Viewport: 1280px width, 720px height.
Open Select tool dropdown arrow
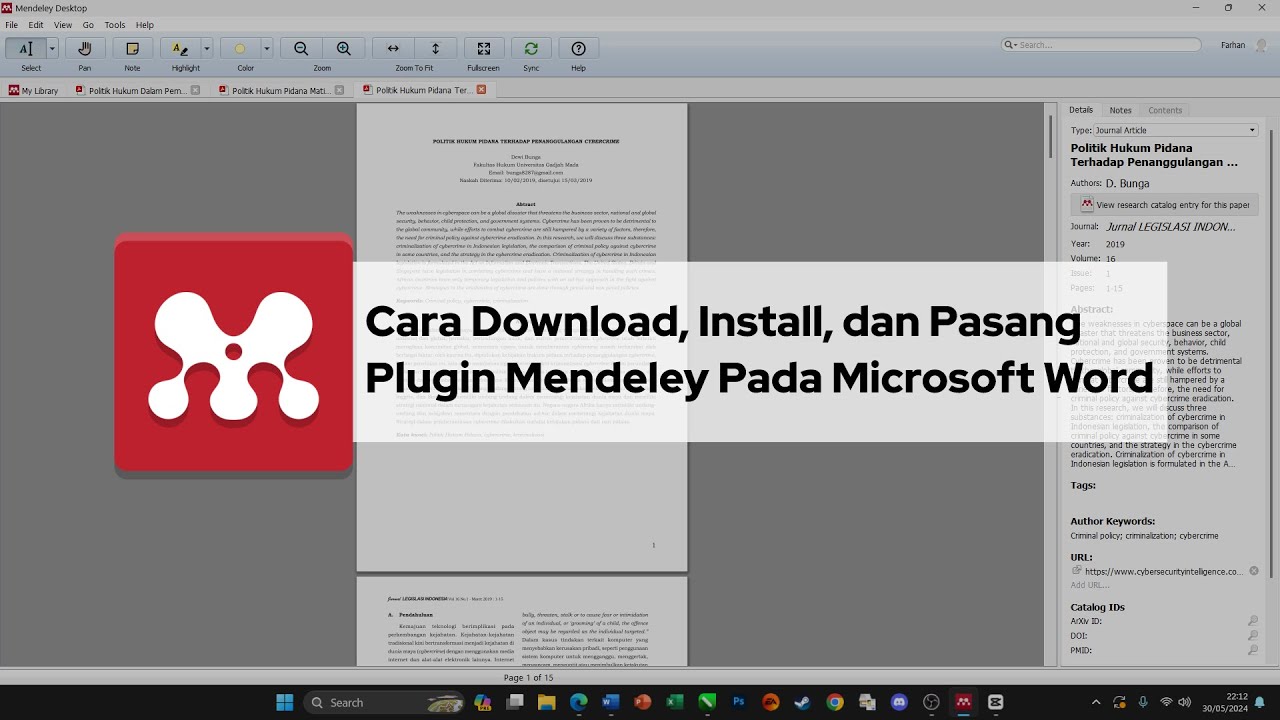pos(53,48)
